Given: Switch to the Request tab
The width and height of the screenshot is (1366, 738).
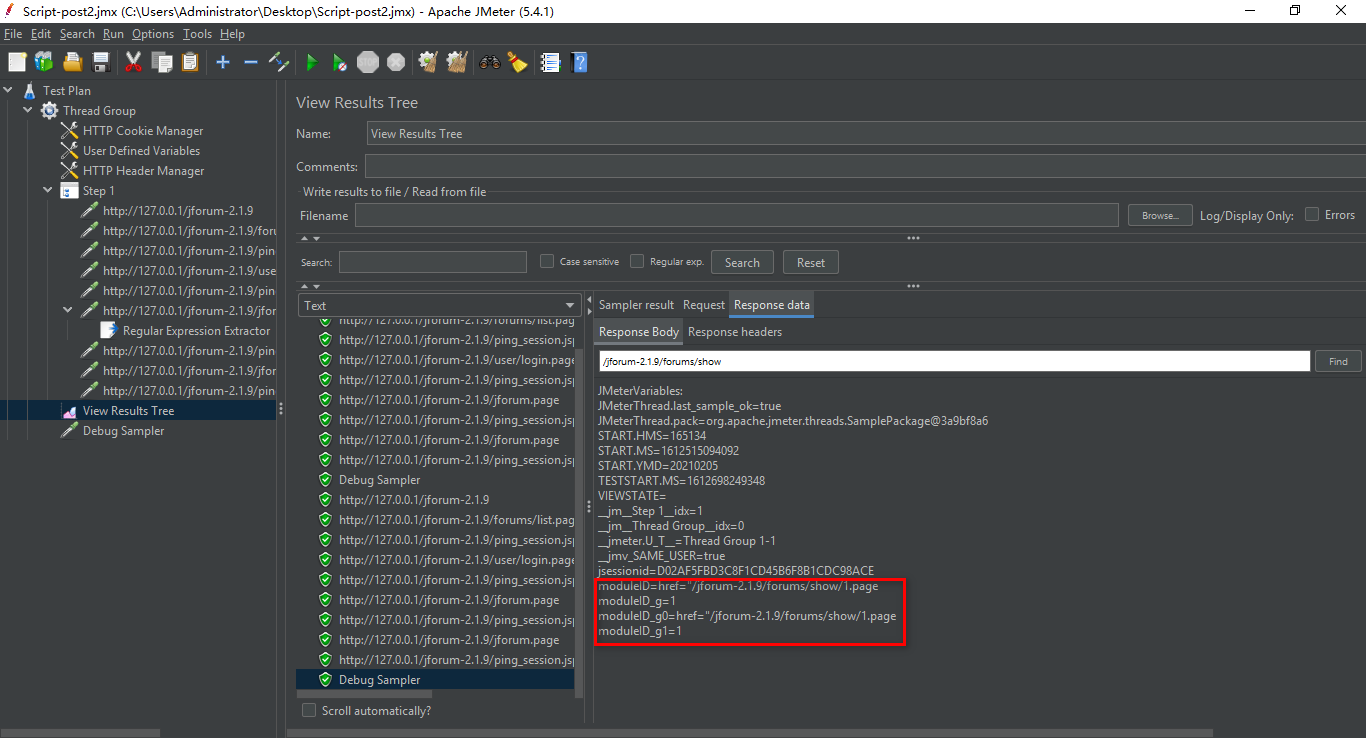Looking at the screenshot, I should (x=704, y=305).
